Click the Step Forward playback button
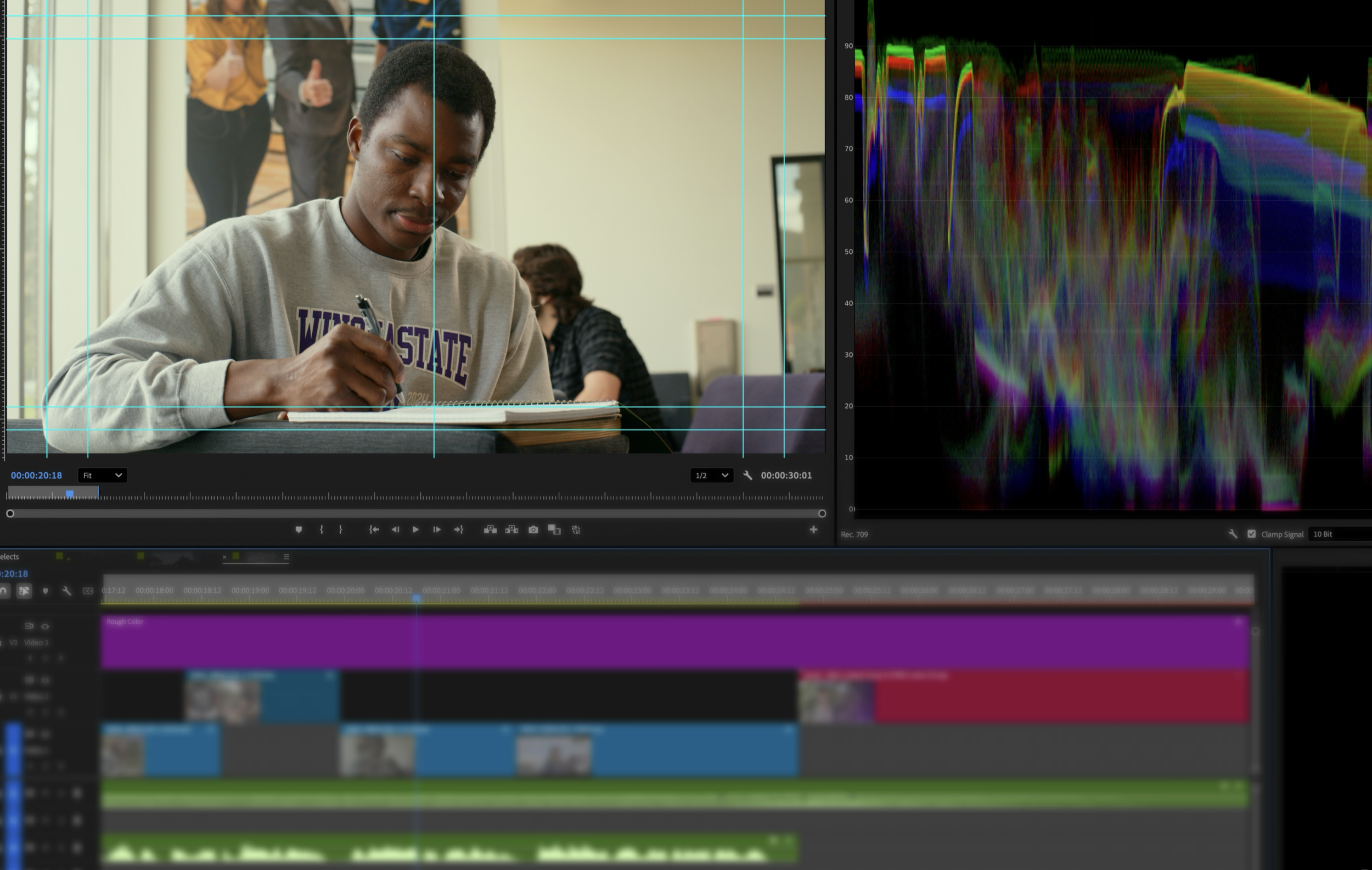 436,529
